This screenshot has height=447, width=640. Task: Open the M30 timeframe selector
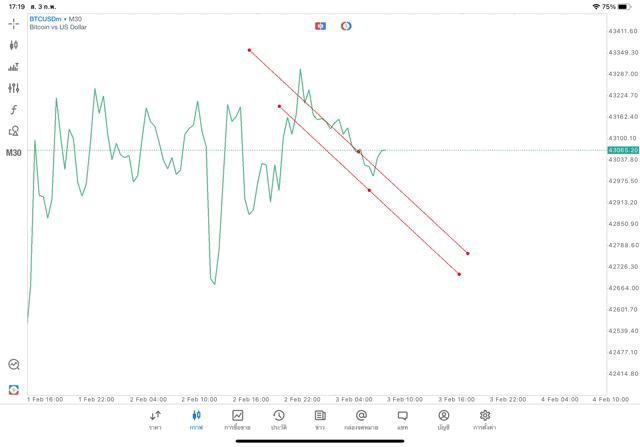13,153
